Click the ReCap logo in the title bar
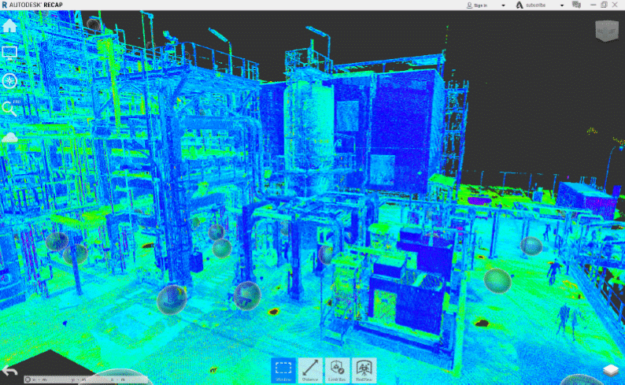The image size is (625, 385). 5,5
